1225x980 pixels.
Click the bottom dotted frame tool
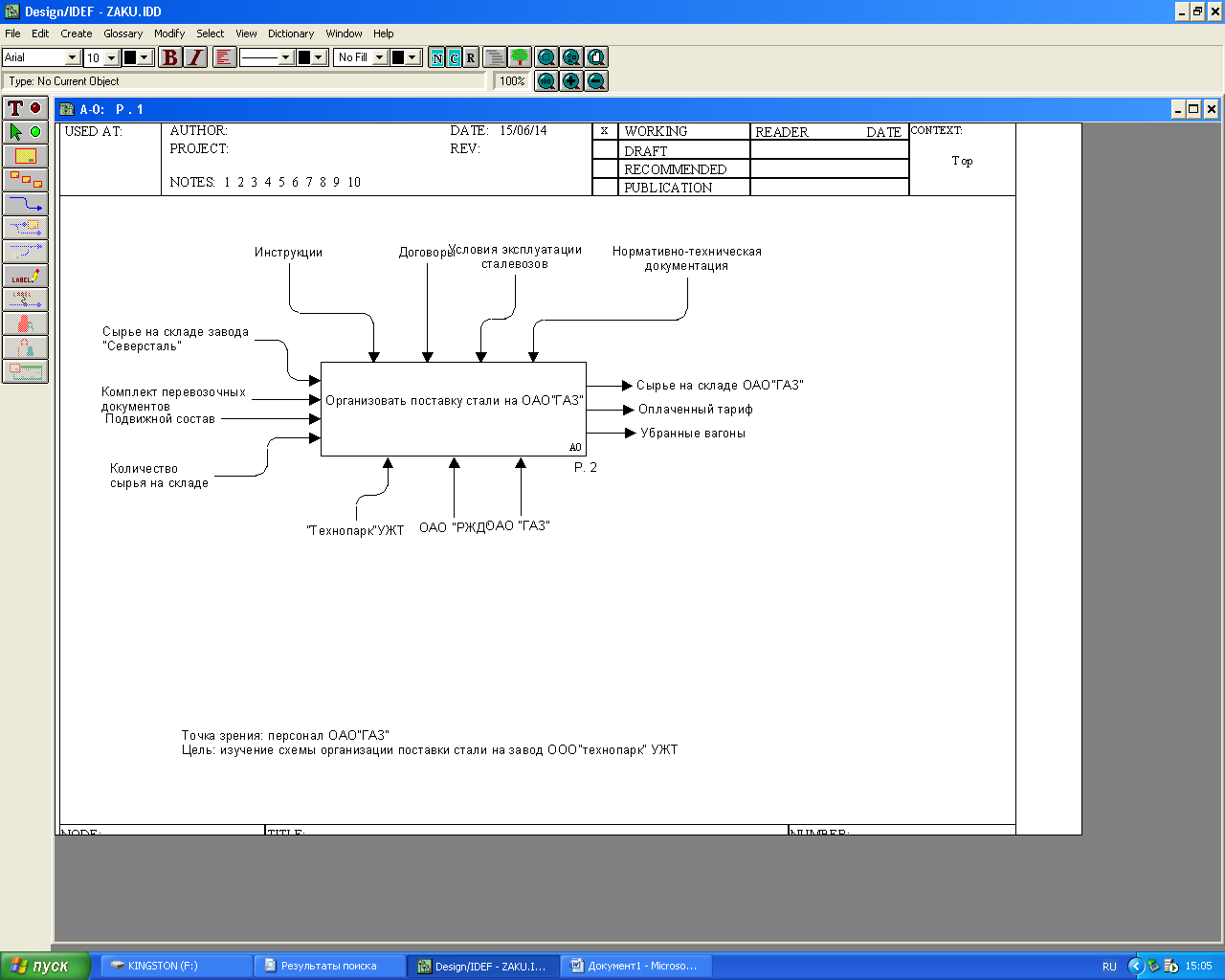pos(25,371)
